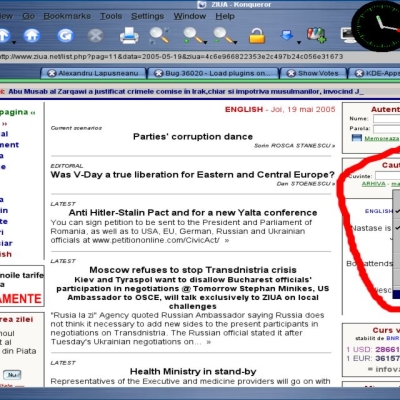Click the red ENGLISH heading near the date
The width and height of the screenshot is (400, 400).
coord(244,109)
